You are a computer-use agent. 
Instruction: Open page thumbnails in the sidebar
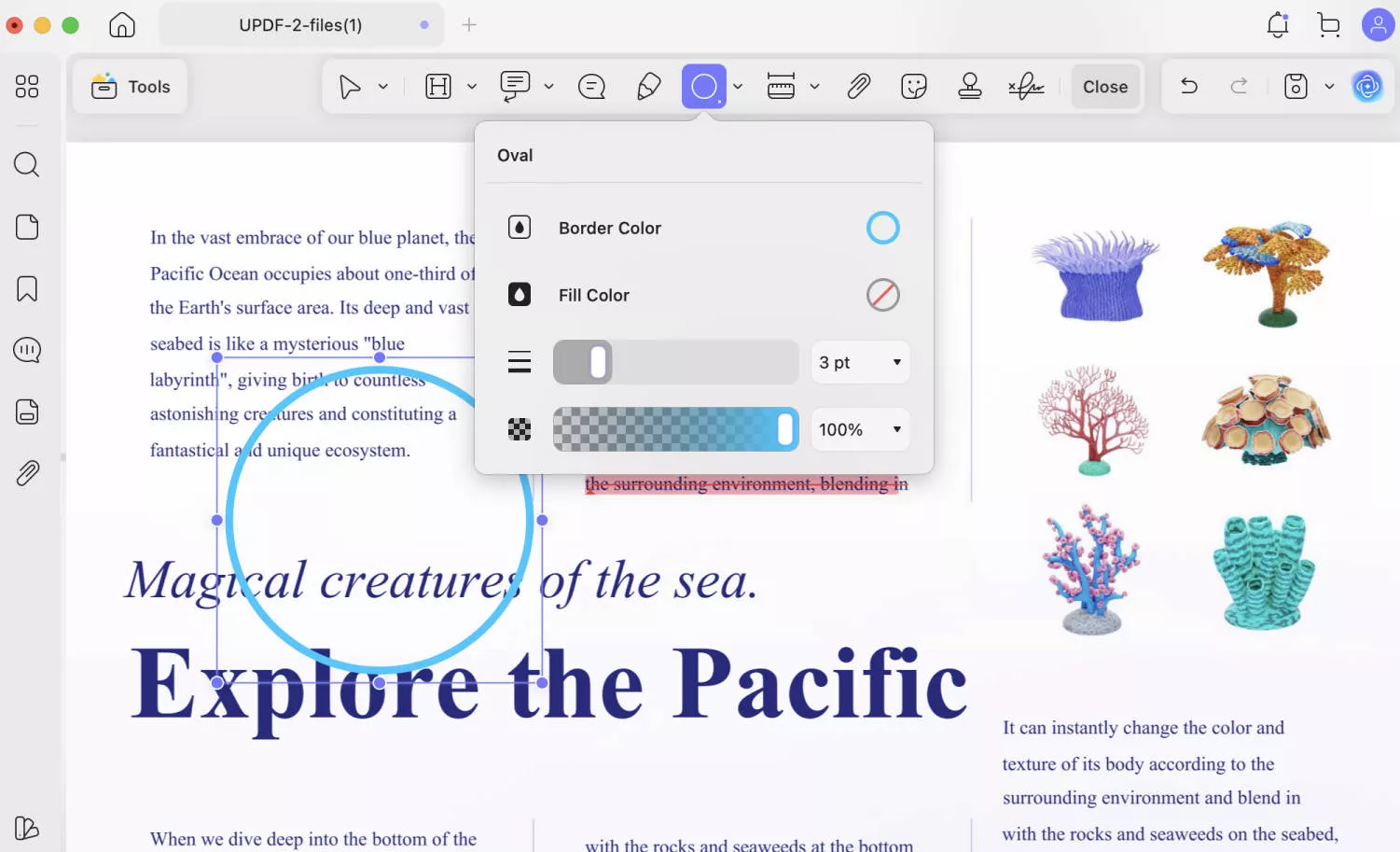point(26,227)
